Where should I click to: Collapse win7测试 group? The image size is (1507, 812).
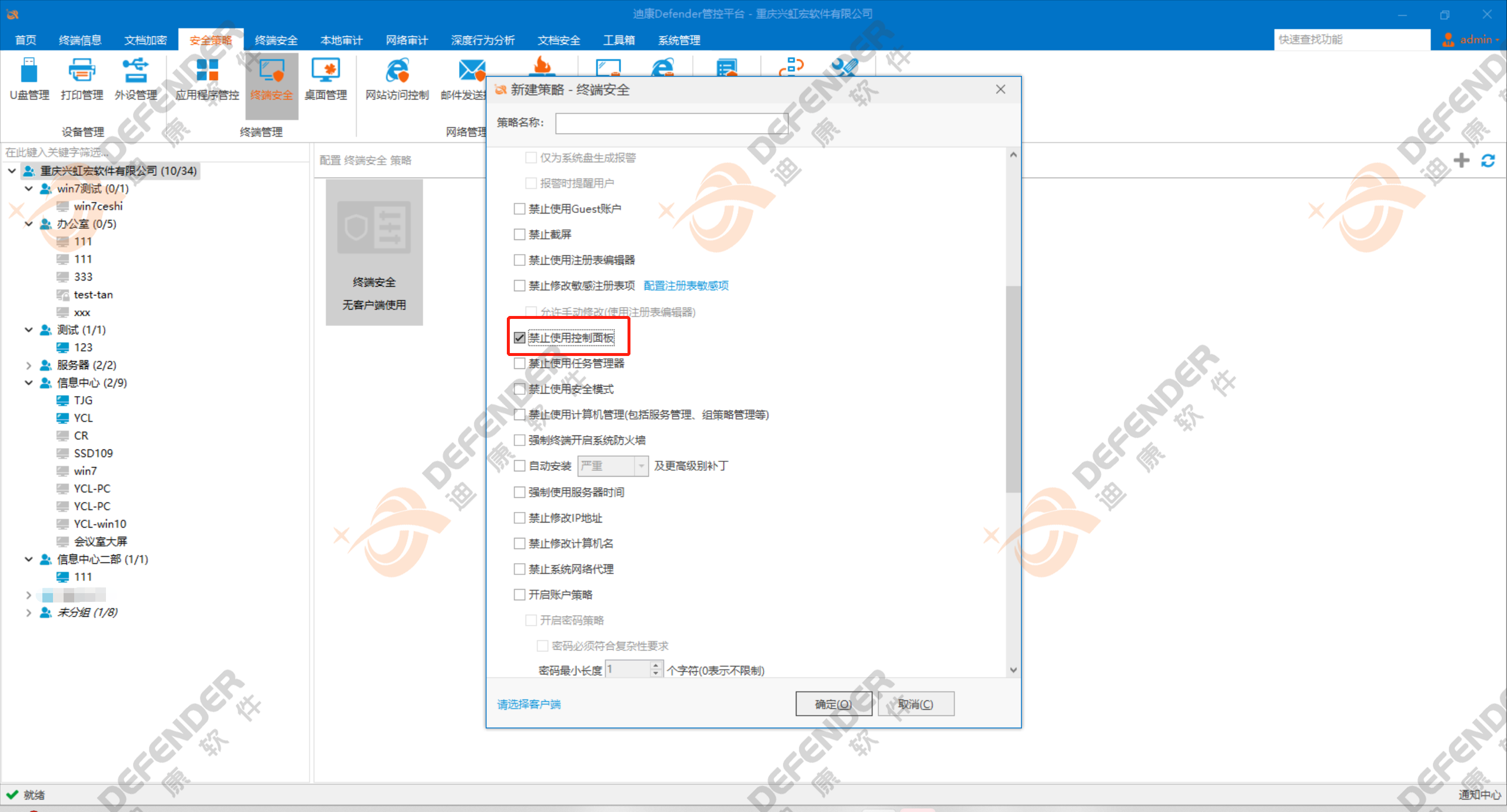[x=28, y=188]
